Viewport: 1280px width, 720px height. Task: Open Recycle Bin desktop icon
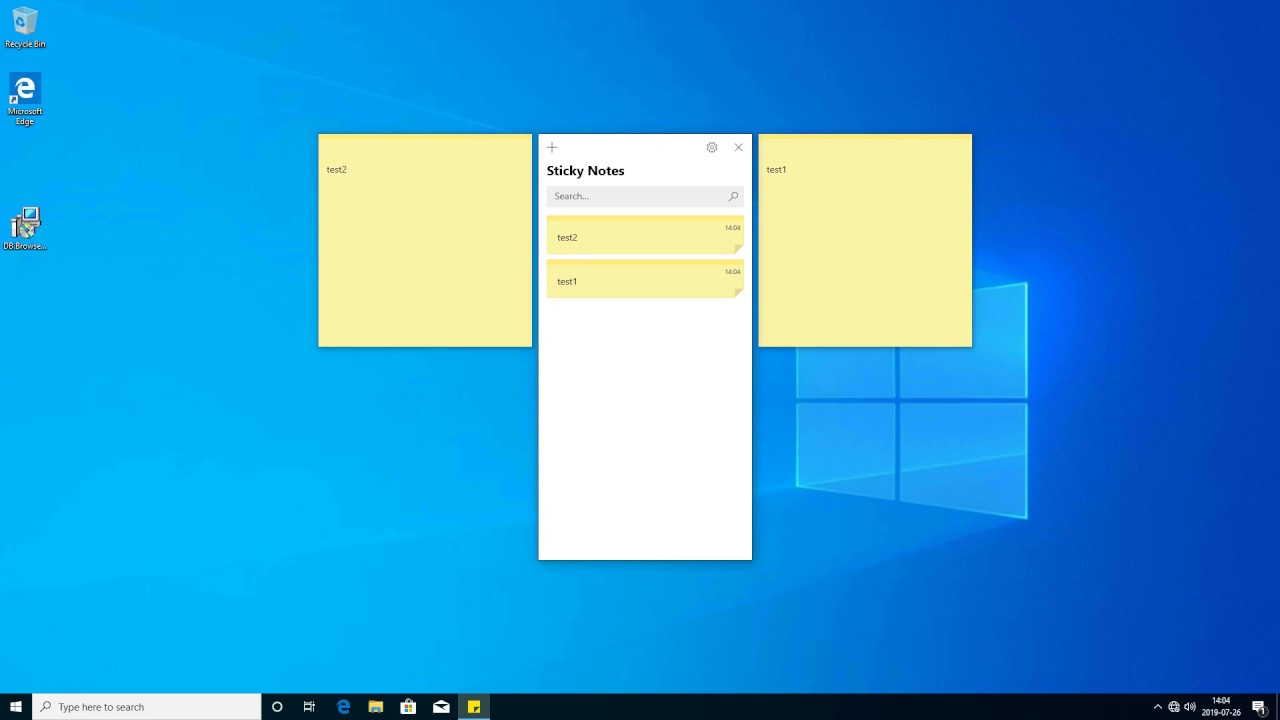25,28
